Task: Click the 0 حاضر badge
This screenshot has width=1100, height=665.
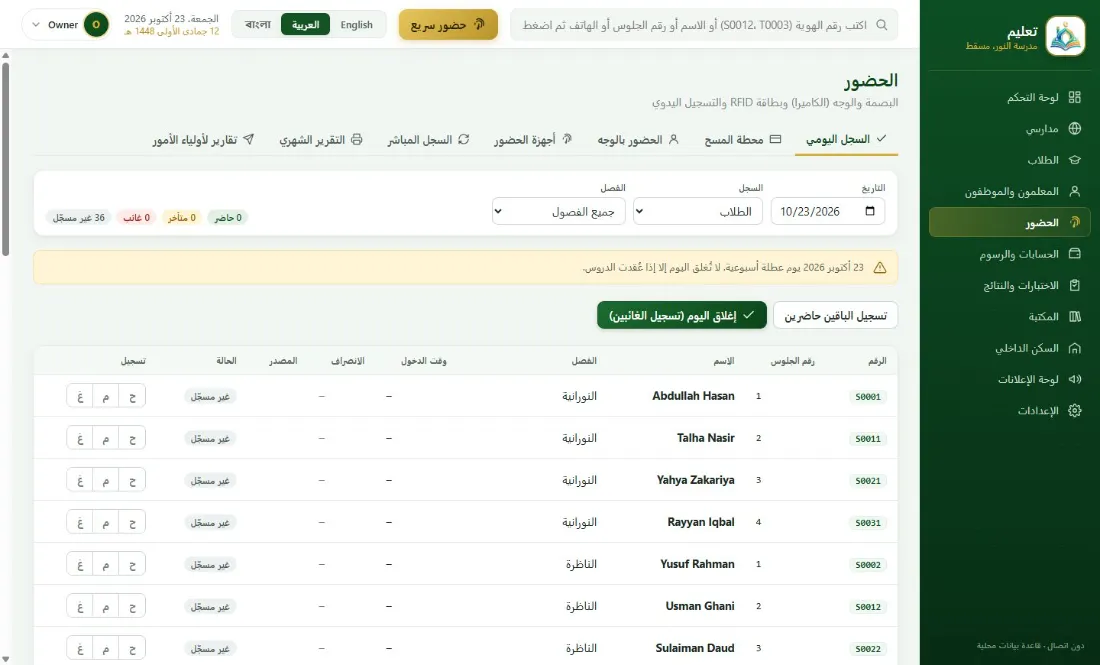Action: [x=228, y=217]
